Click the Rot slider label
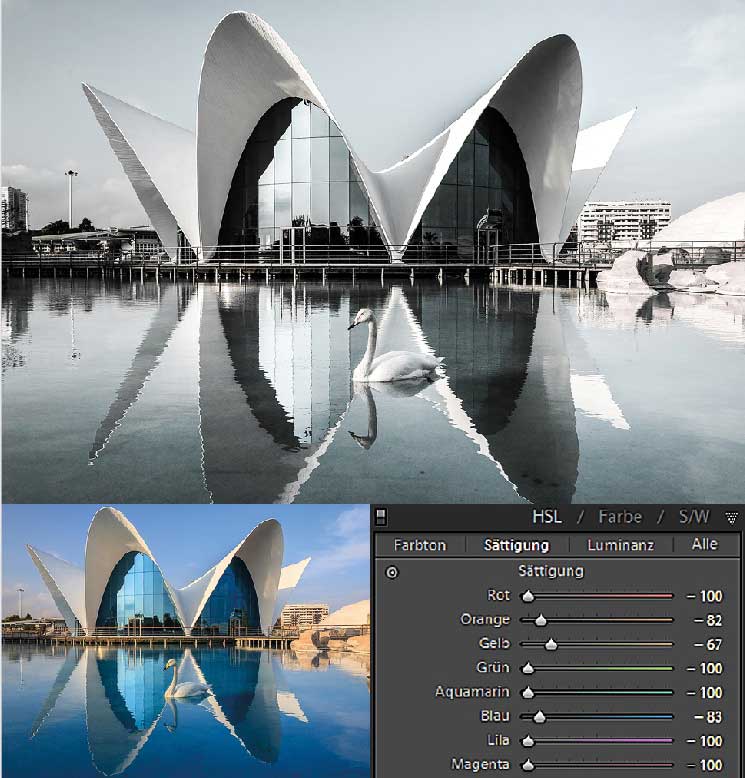 (x=498, y=595)
